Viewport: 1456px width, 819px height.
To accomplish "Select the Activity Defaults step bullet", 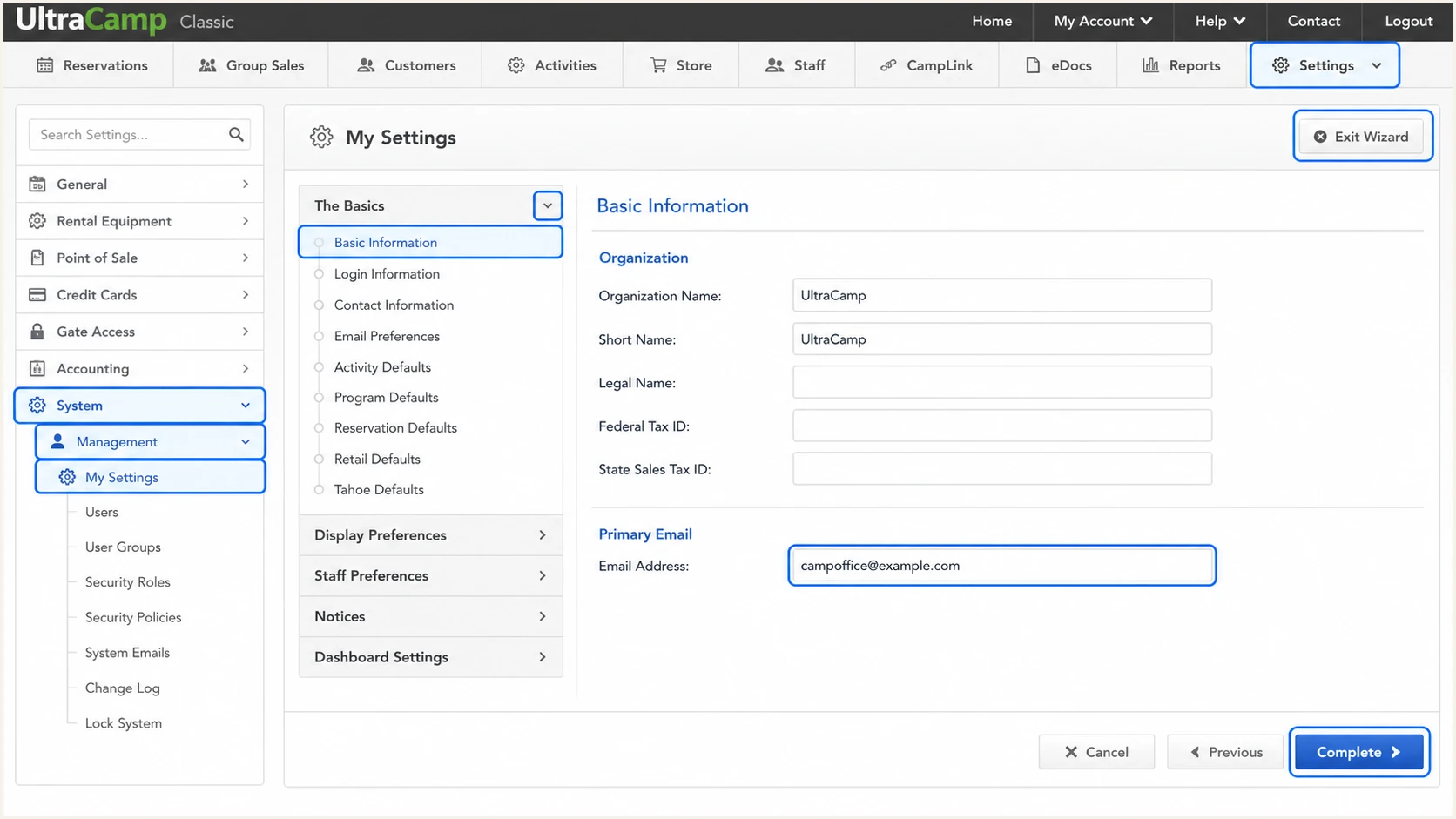I will pyautogui.click(x=319, y=367).
